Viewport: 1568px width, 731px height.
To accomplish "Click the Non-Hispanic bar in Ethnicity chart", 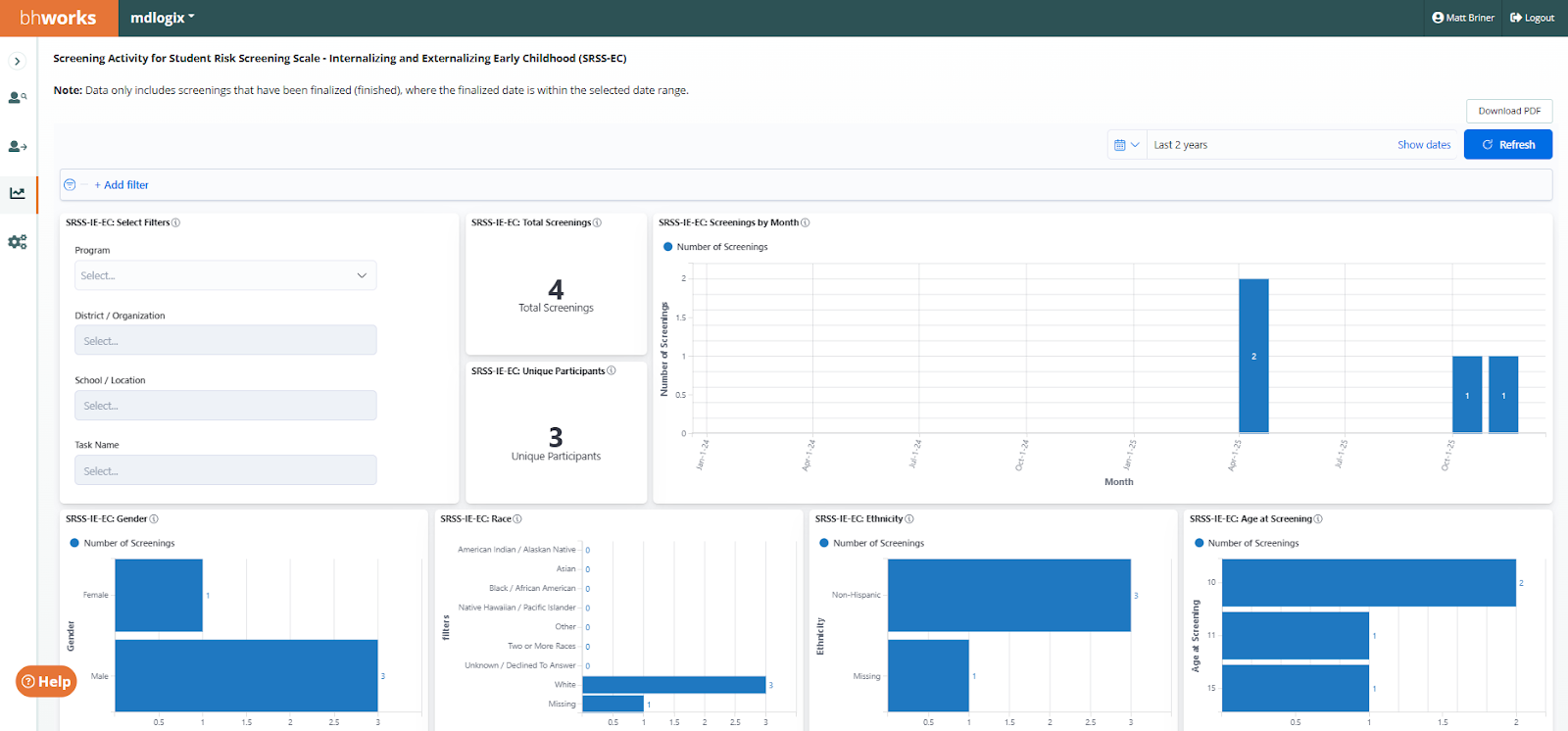I will tap(1009, 595).
